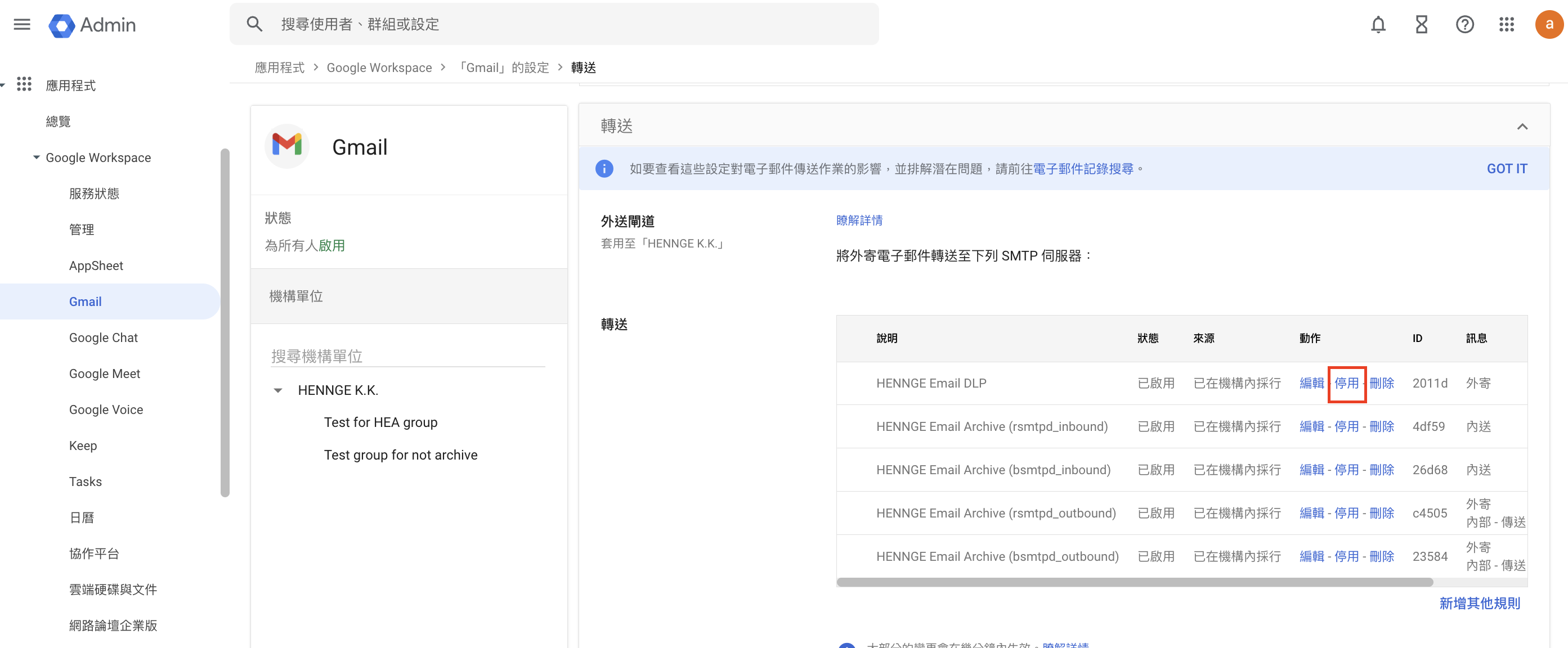Open Google Meet in the sidebar
Image resolution: width=1568 pixels, height=648 pixels.
(x=105, y=373)
